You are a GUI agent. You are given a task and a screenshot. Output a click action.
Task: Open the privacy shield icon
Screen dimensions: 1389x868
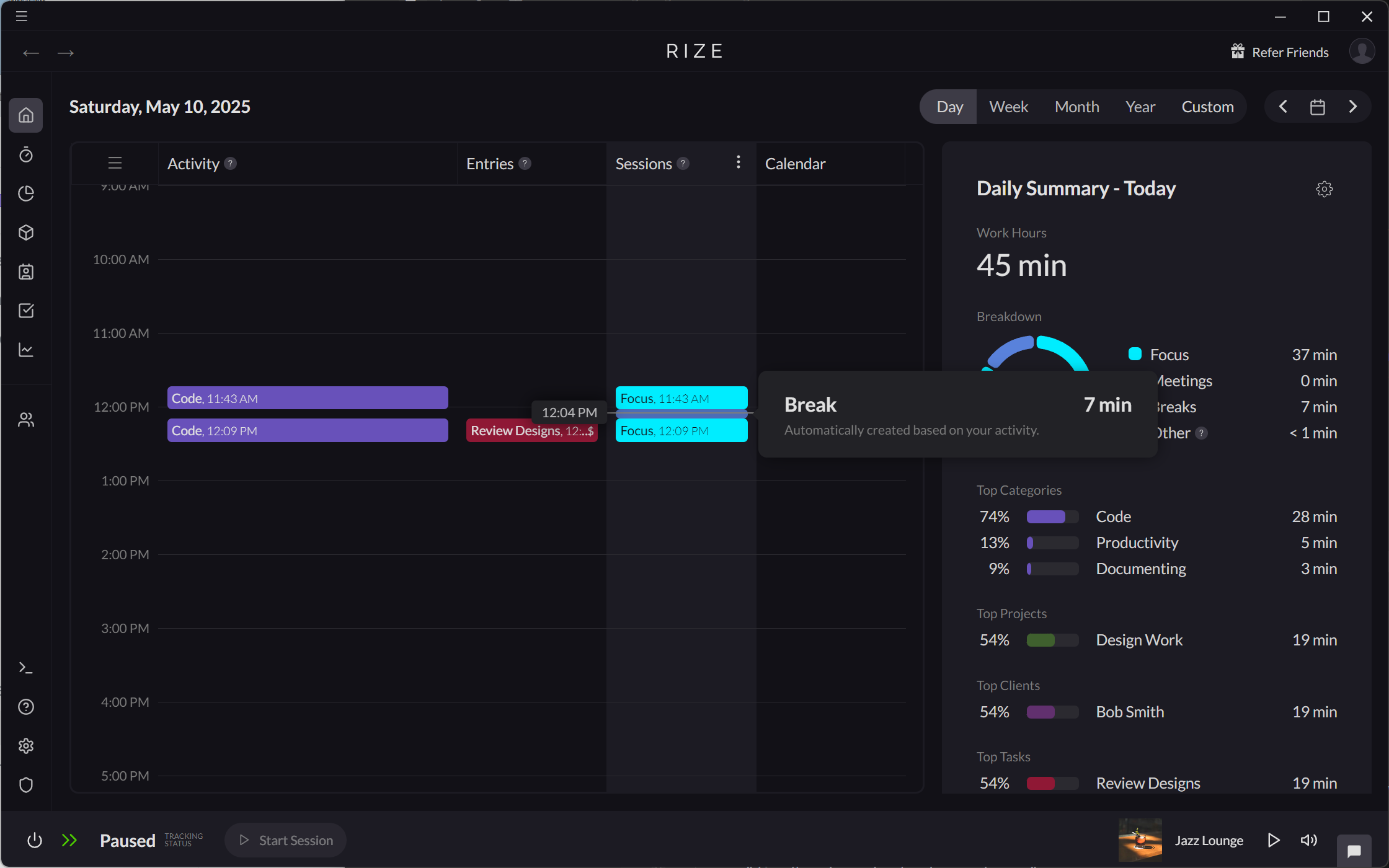point(26,785)
